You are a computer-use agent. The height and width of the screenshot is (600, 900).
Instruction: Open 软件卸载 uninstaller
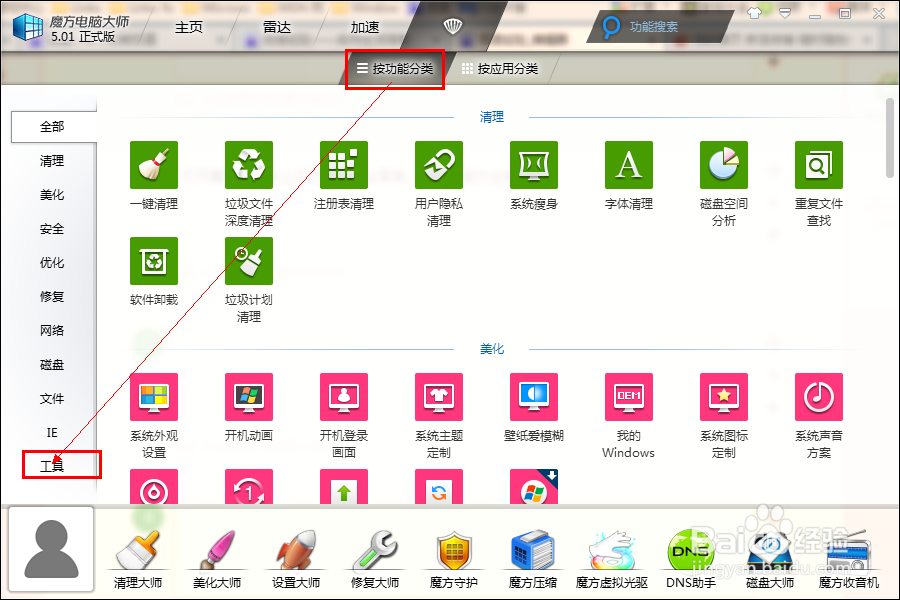click(x=154, y=261)
